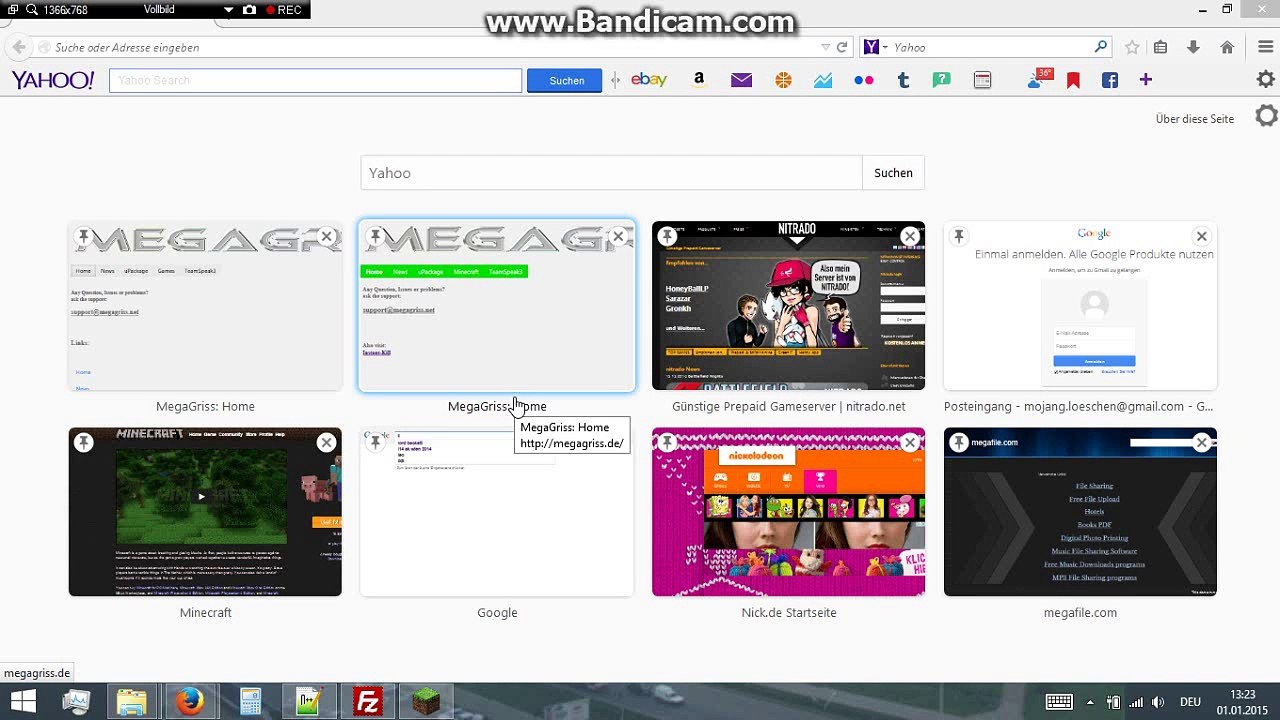Pin the nitrado.net tile
This screenshot has width=1280, height=720.
[x=667, y=237]
